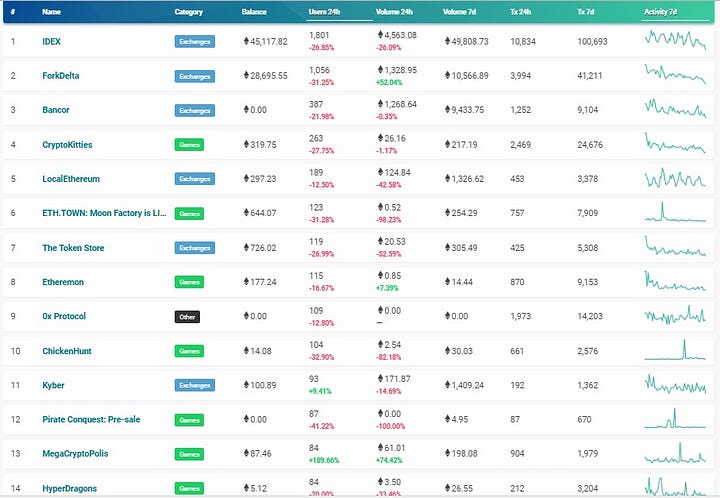Sort by Activity 7d column header
Screen dimensions: 720x498
(660, 12)
